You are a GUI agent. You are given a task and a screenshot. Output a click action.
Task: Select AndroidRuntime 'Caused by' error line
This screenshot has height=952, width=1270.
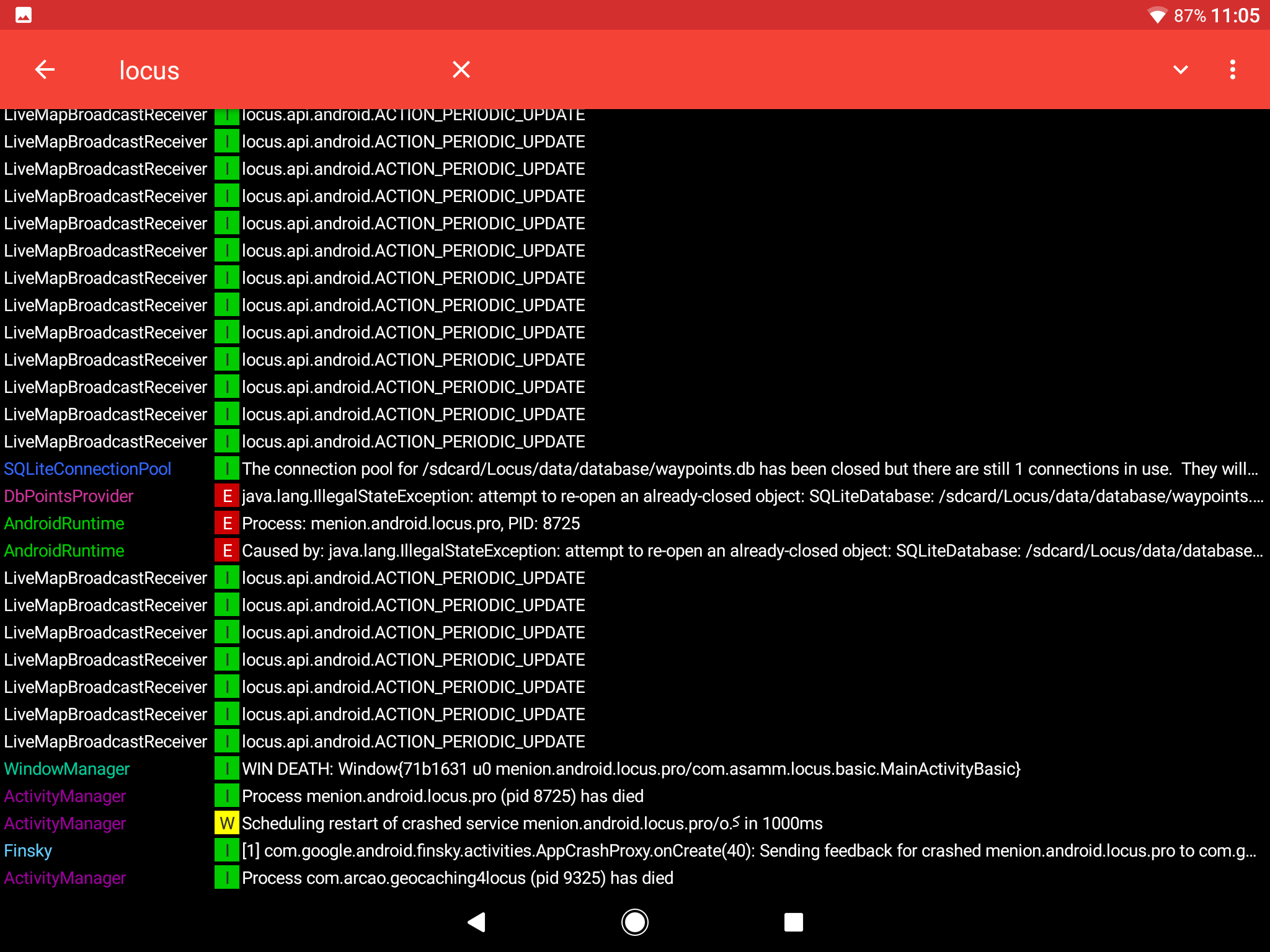[633, 551]
